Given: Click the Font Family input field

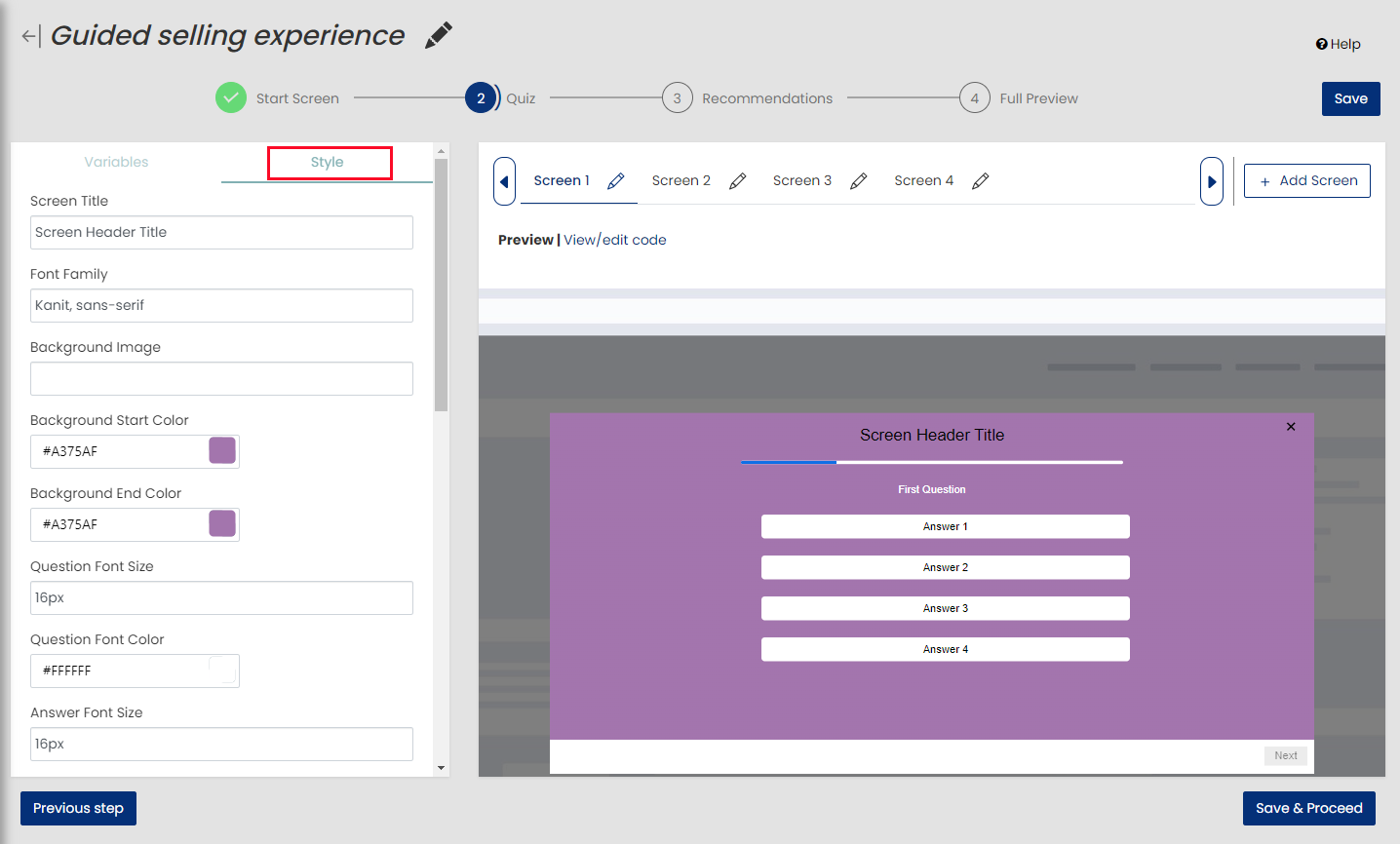Looking at the screenshot, I should coord(221,305).
